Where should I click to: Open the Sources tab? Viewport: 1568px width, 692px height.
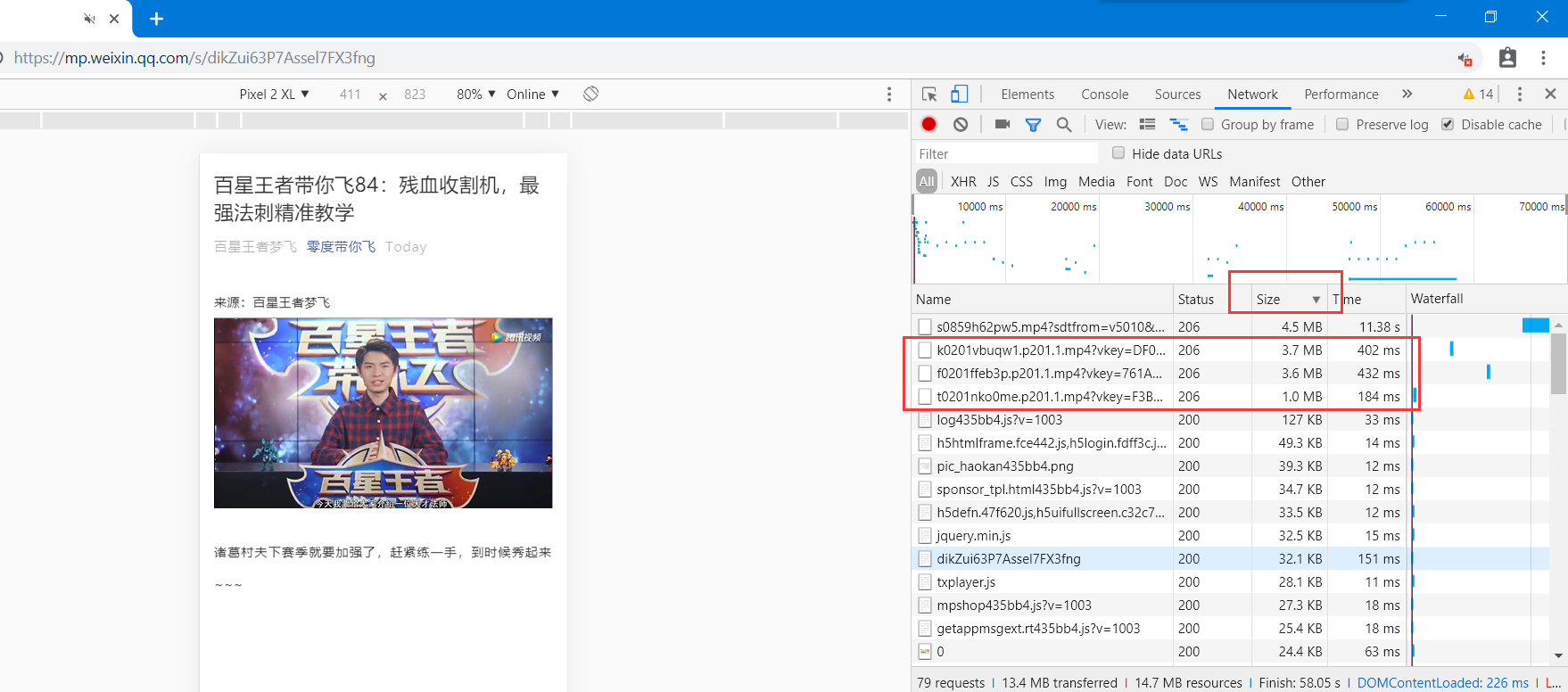click(1177, 95)
